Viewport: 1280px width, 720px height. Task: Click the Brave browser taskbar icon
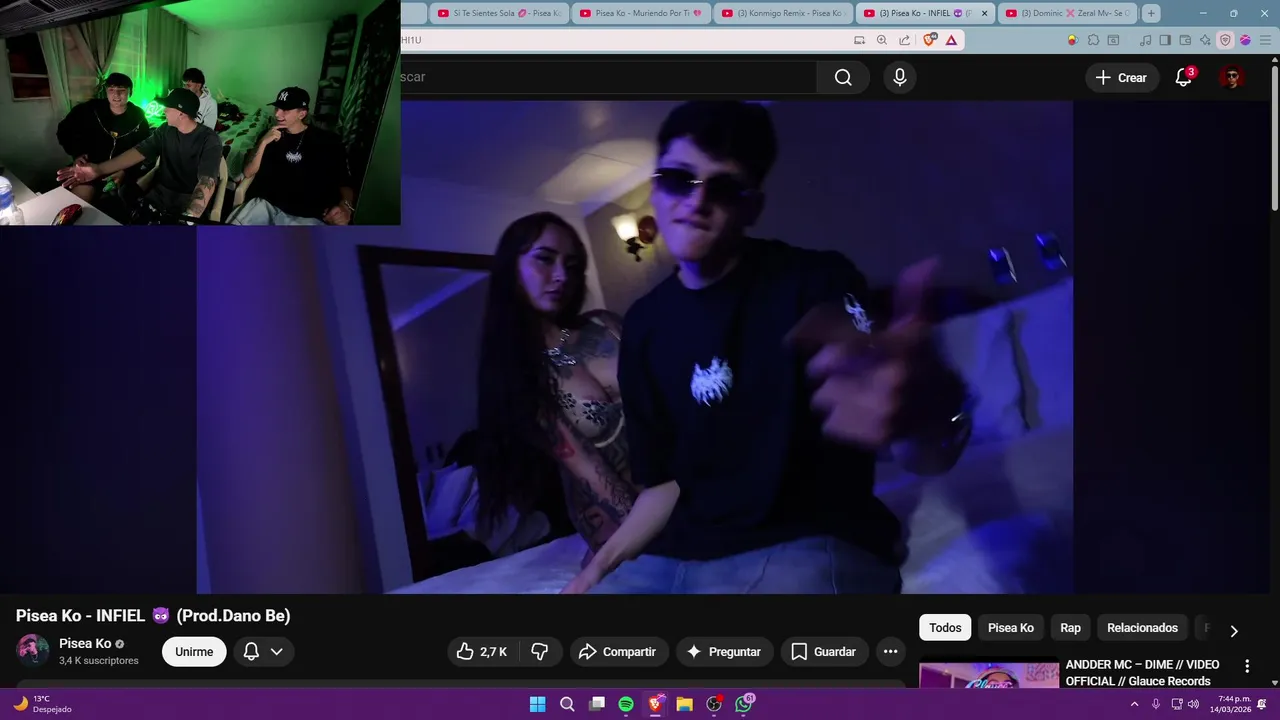coord(655,704)
